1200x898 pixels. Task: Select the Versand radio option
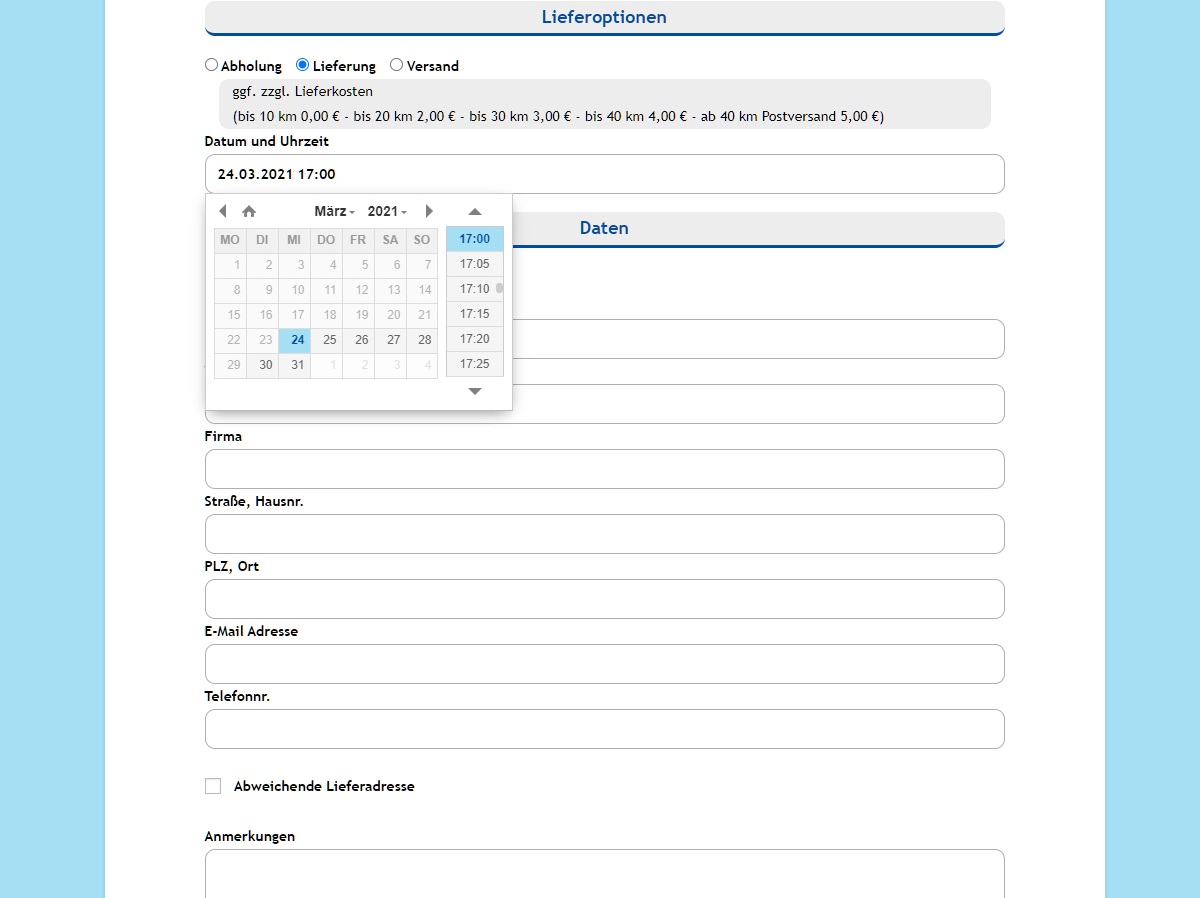coord(396,65)
